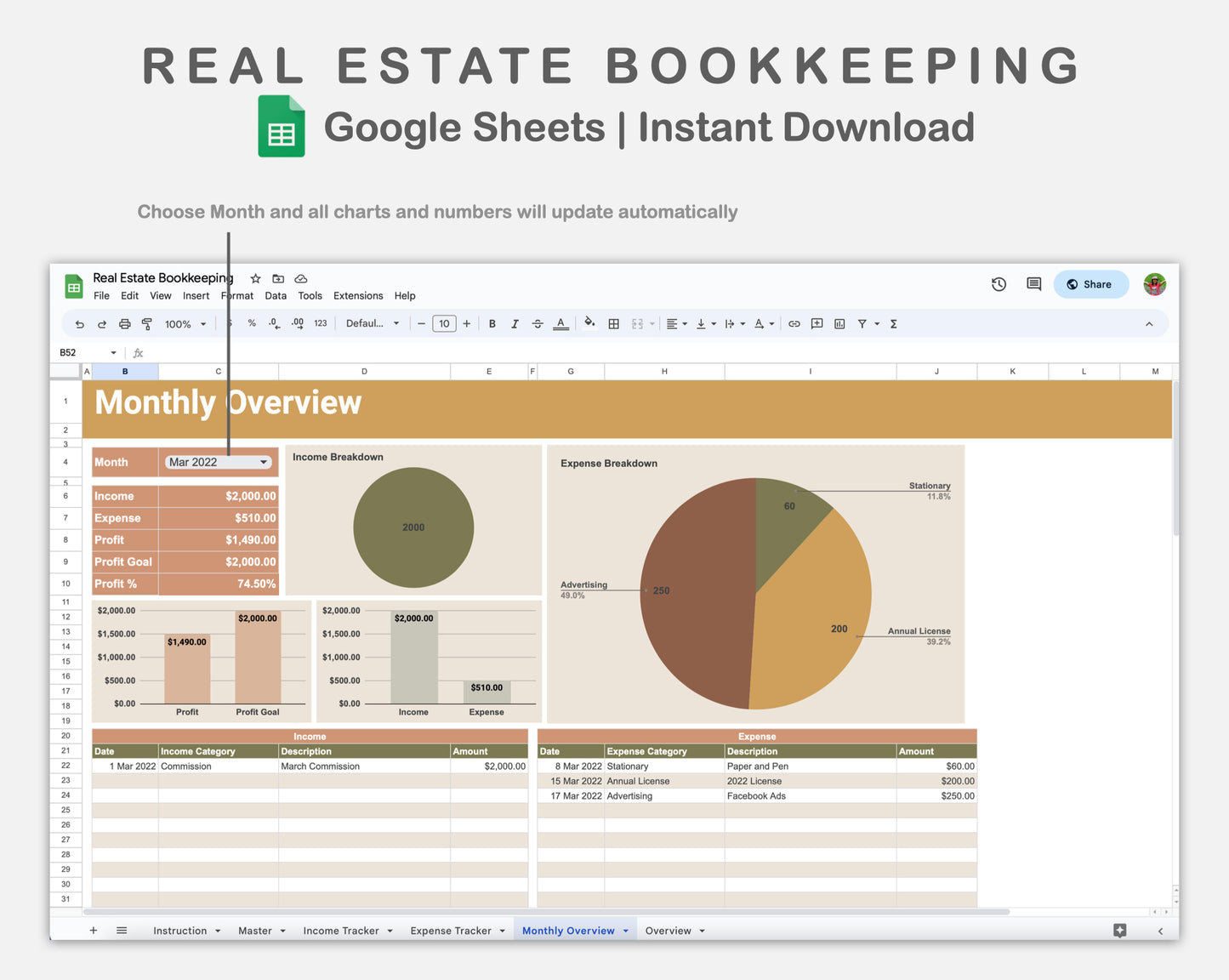Click the Insert comment icon
The height and width of the screenshot is (980, 1229).
816,323
